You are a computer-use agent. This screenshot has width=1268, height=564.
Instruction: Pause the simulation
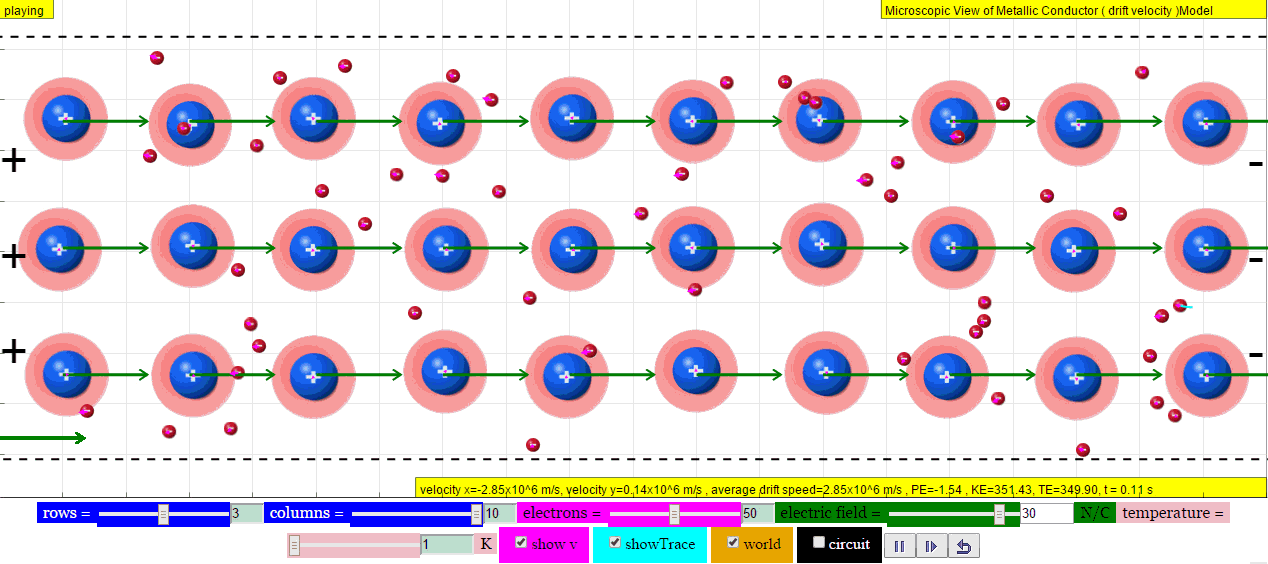(899, 546)
